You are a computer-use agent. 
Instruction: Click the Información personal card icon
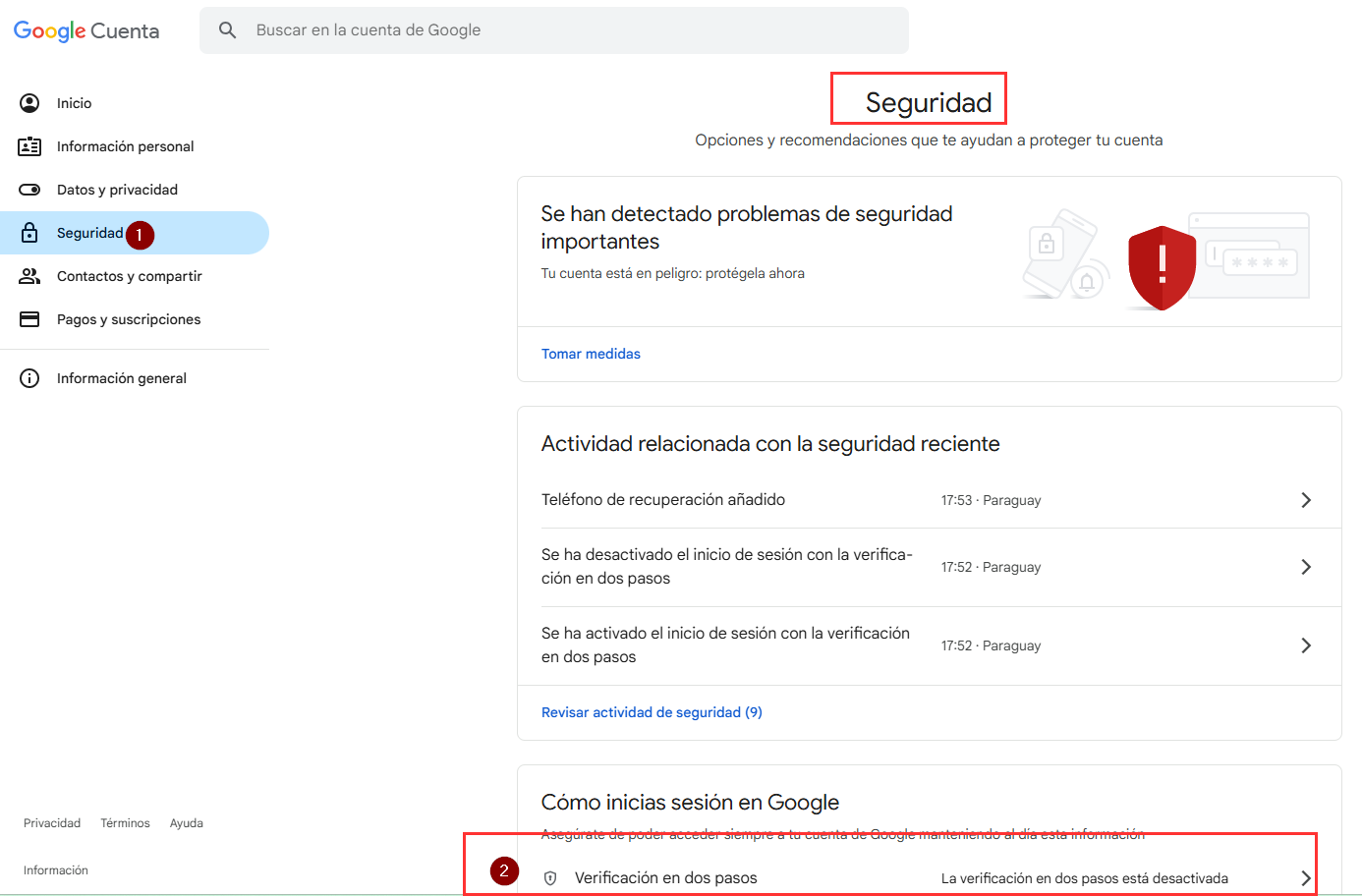29,146
